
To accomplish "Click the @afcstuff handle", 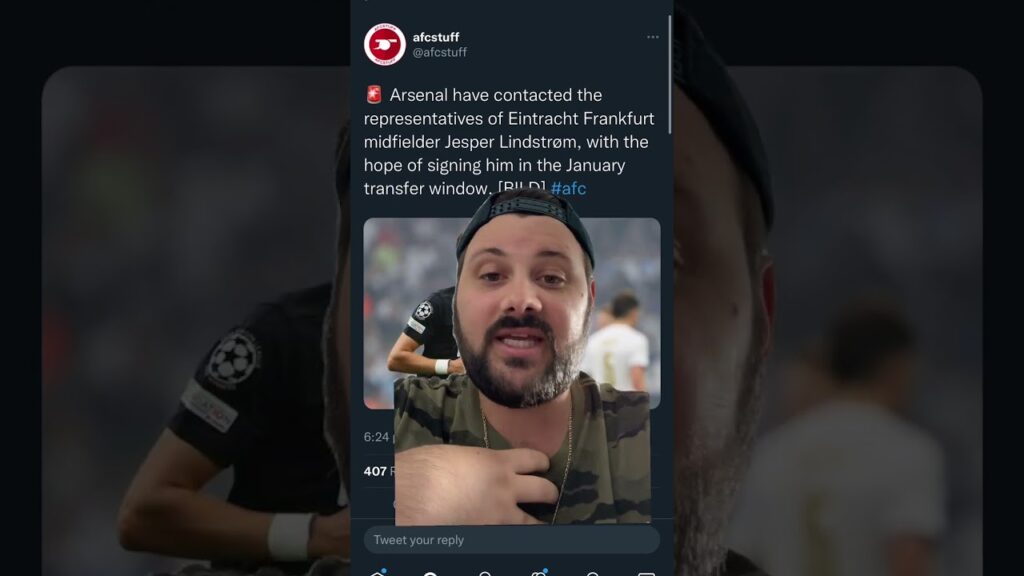I will (x=440, y=52).
